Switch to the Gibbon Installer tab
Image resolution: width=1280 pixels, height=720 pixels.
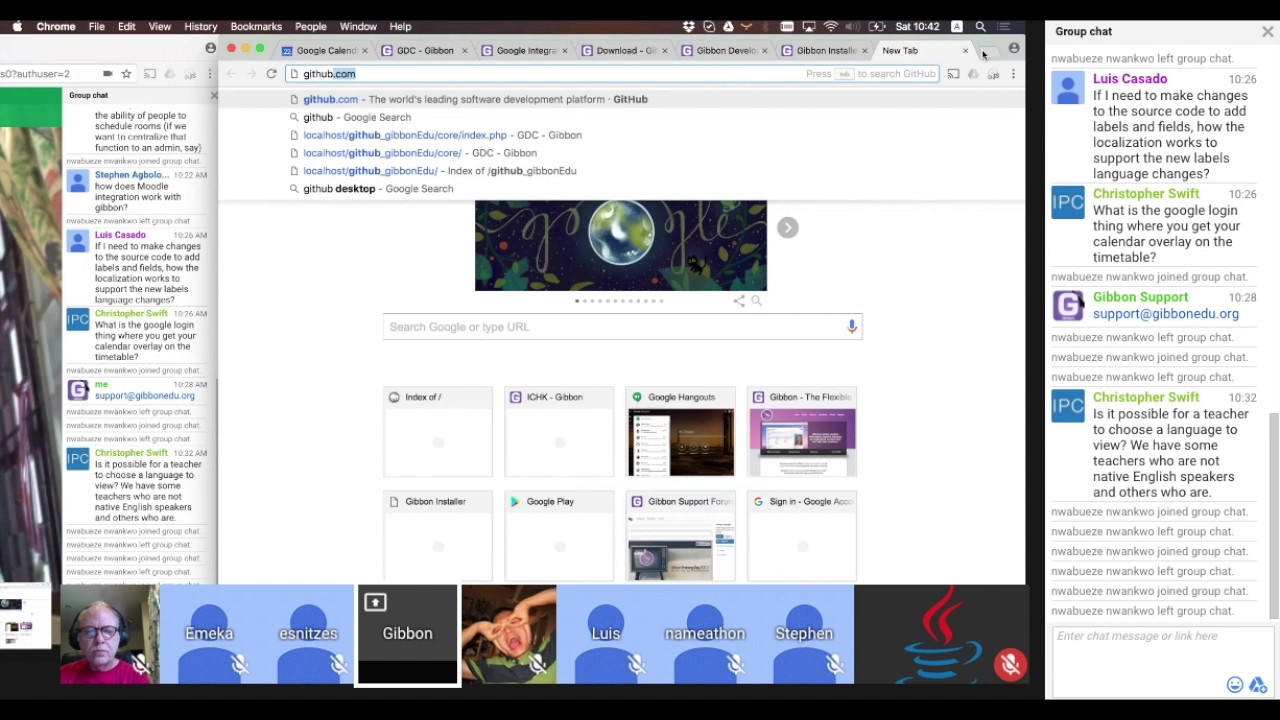coord(825,51)
